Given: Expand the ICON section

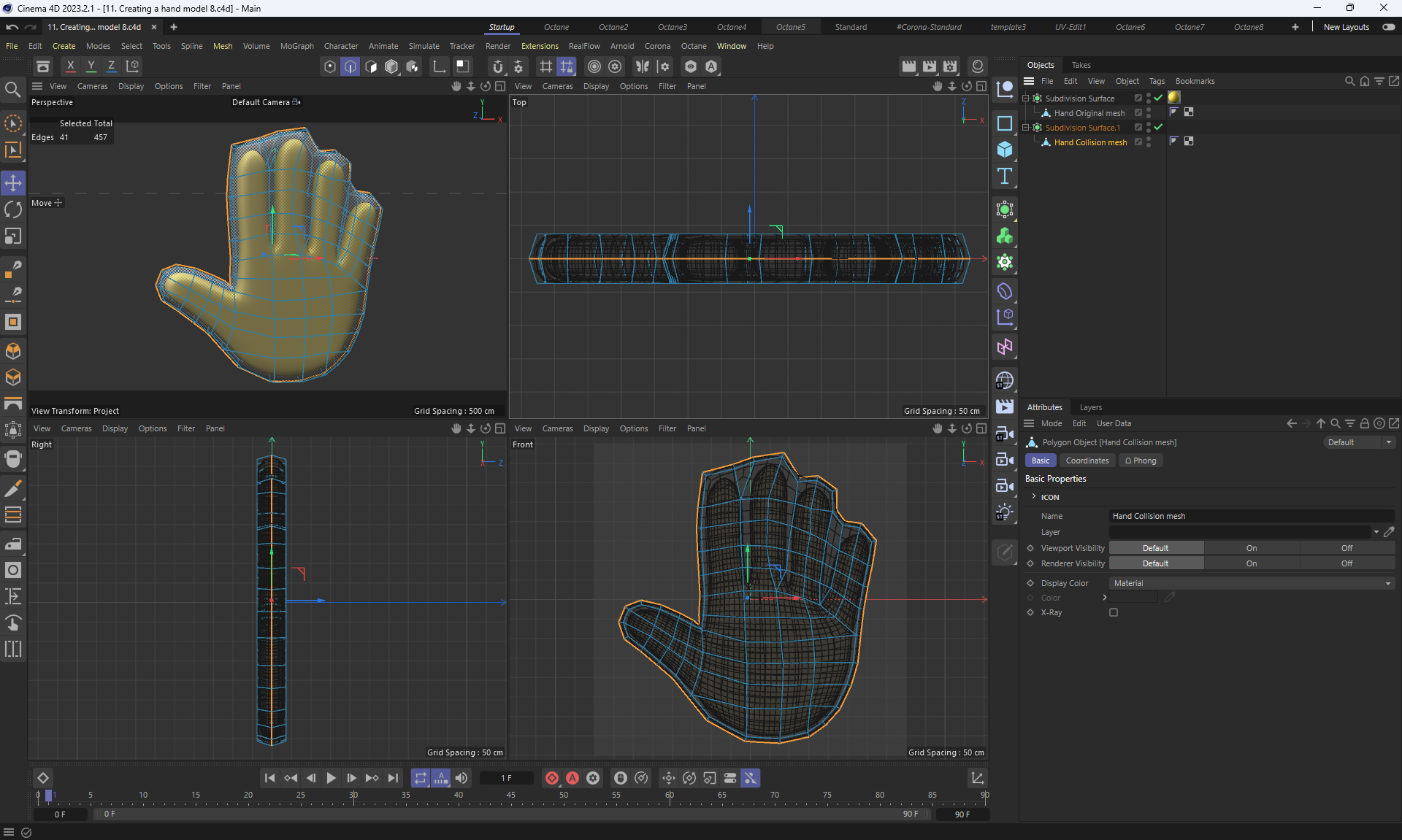Looking at the screenshot, I should [x=1034, y=497].
